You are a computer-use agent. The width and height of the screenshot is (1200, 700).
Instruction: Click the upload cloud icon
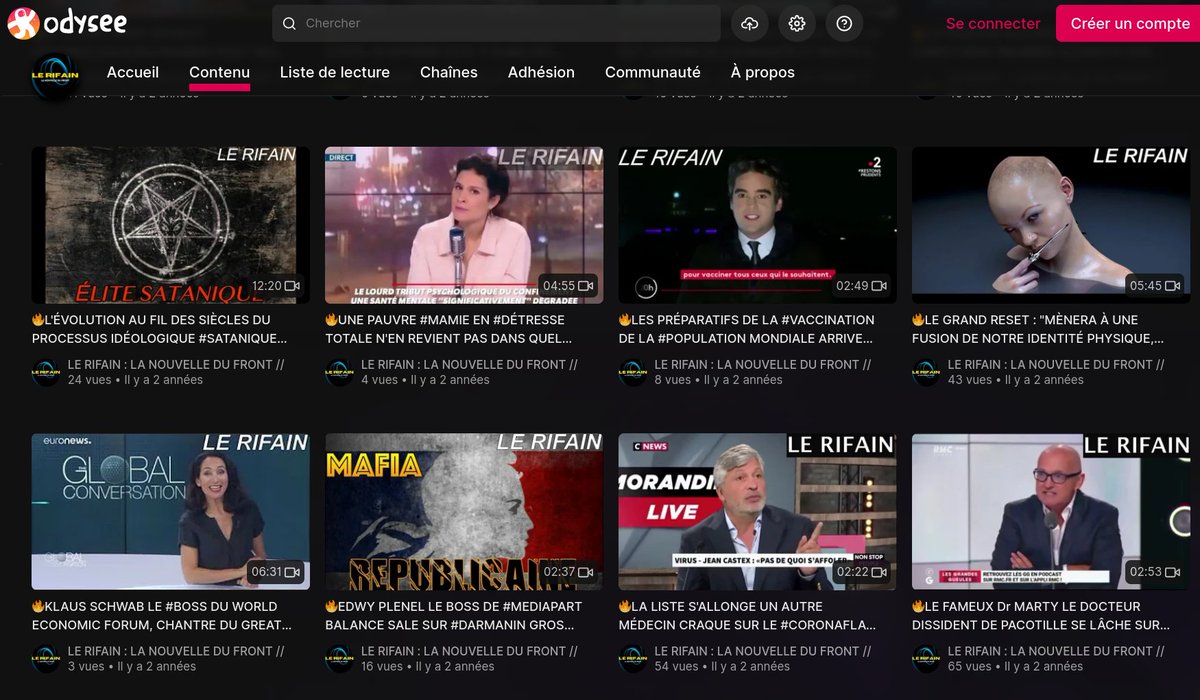[750, 23]
